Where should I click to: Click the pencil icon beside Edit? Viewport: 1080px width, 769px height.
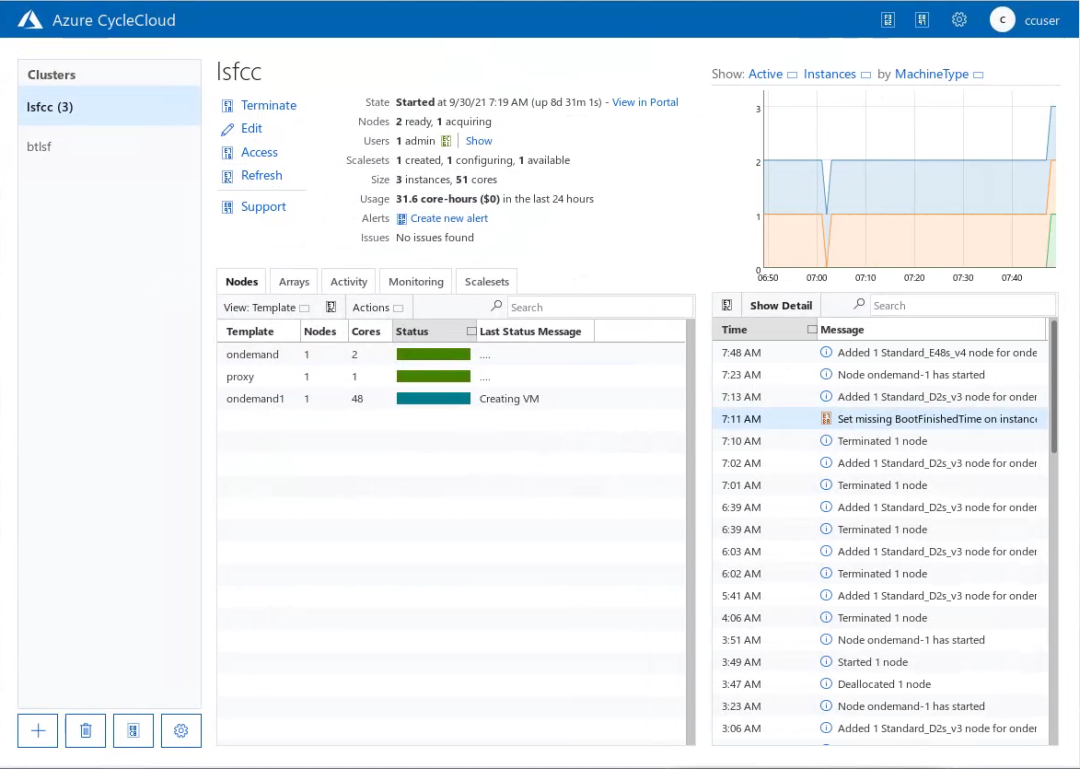click(227, 129)
